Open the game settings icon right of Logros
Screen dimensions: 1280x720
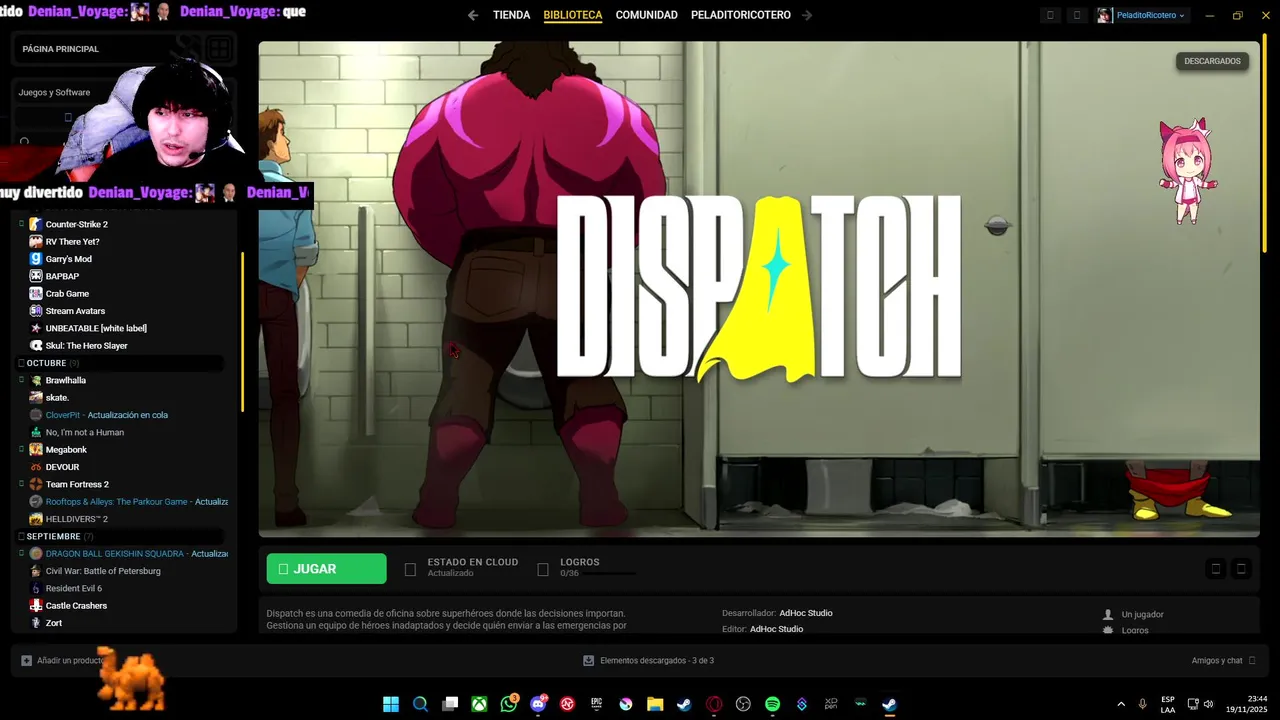(x=1216, y=569)
